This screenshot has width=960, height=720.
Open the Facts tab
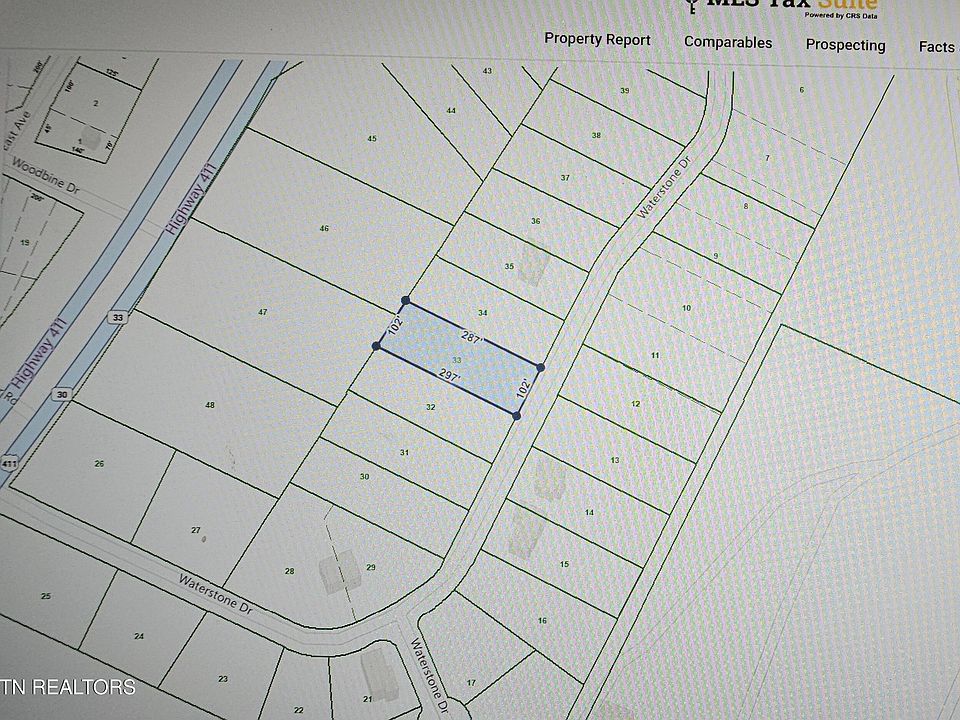[x=937, y=47]
